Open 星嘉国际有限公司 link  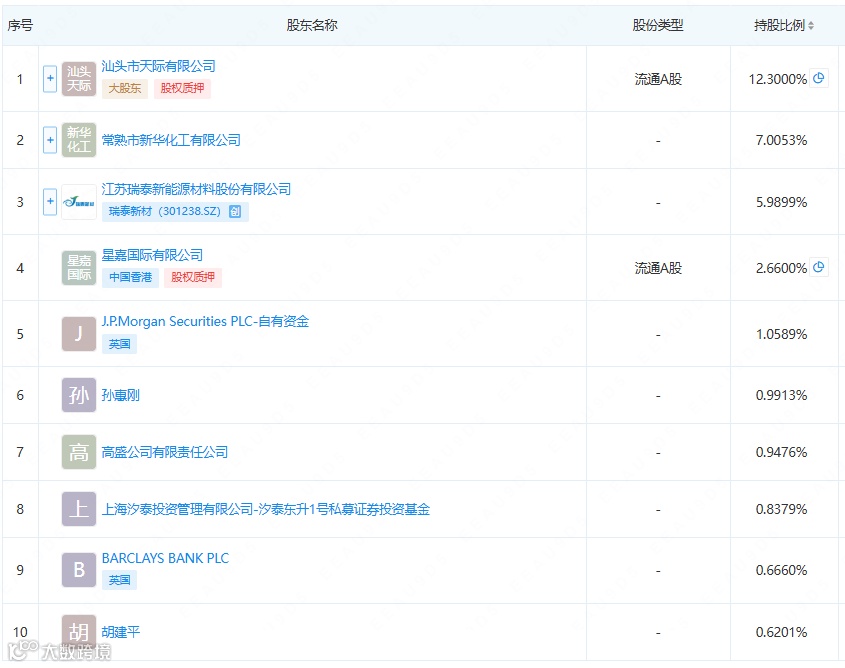coord(153,255)
